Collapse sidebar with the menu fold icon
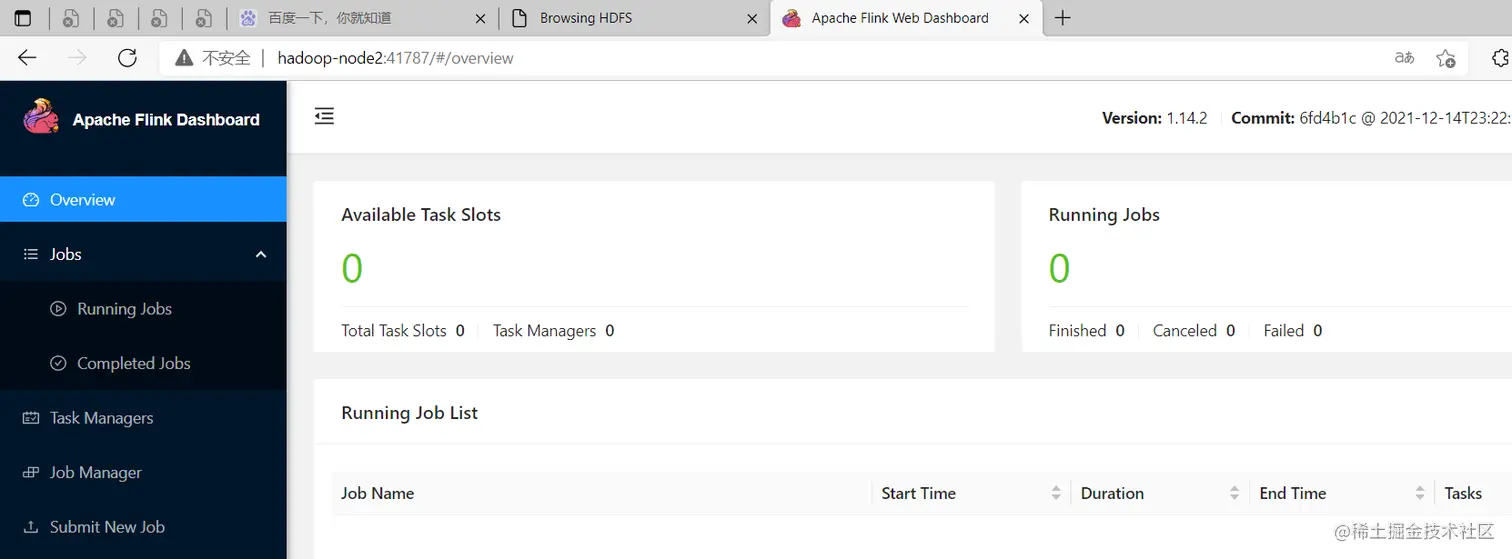This screenshot has width=1512, height=559. (324, 117)
